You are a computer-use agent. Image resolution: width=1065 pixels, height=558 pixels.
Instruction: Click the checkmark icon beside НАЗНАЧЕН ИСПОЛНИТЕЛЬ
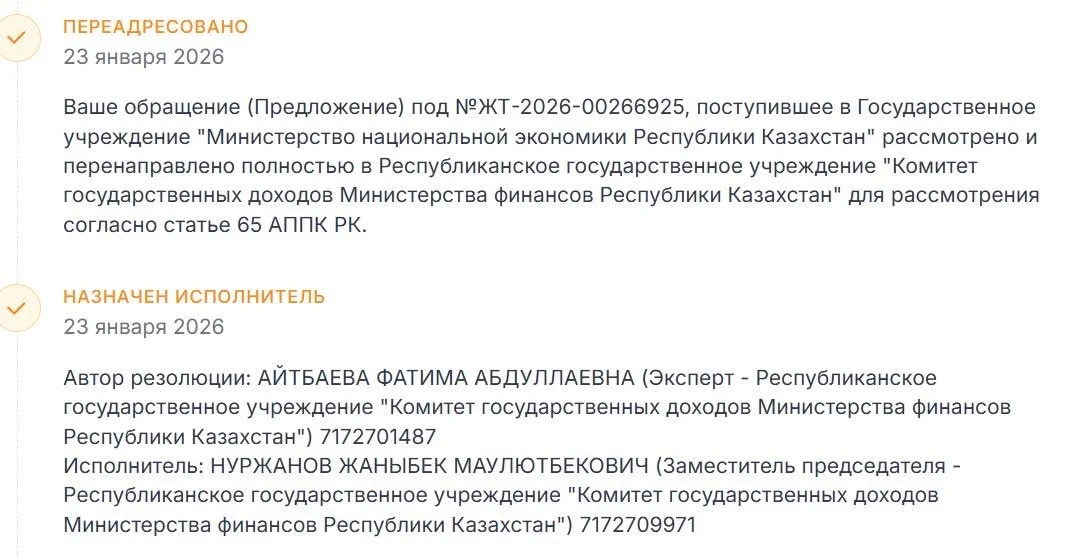[x=17, y=307]
